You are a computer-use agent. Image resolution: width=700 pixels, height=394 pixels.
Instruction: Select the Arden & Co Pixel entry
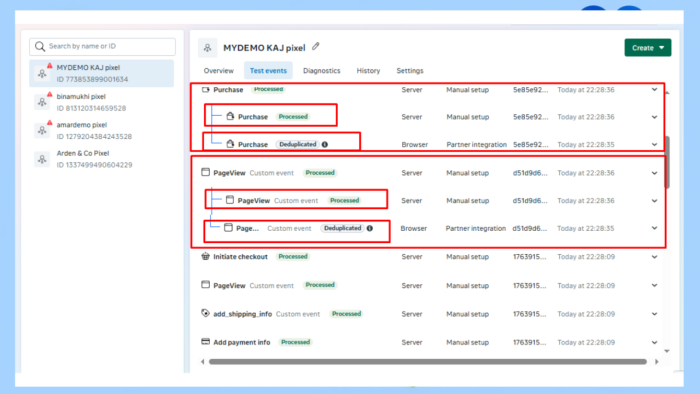(102, 159)
